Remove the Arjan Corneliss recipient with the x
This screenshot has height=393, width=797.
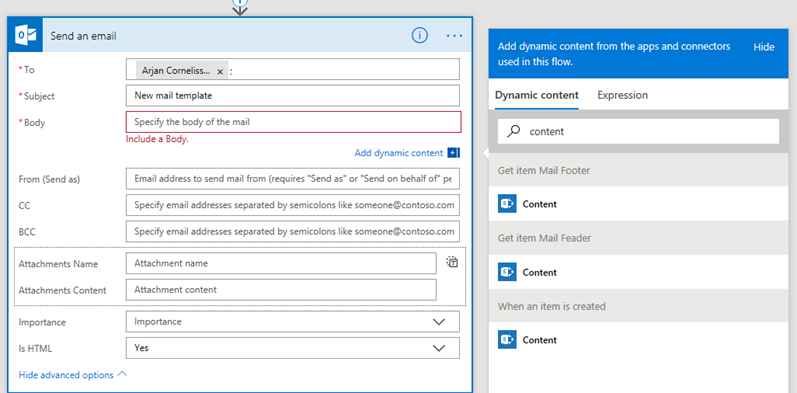coord(220,72)
